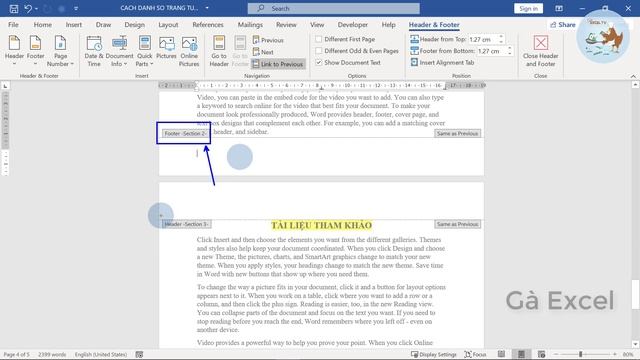640x360 pixels.
Task: Uncheck Show Document Text
Action: pyautogui.click(x=318, y=62)
